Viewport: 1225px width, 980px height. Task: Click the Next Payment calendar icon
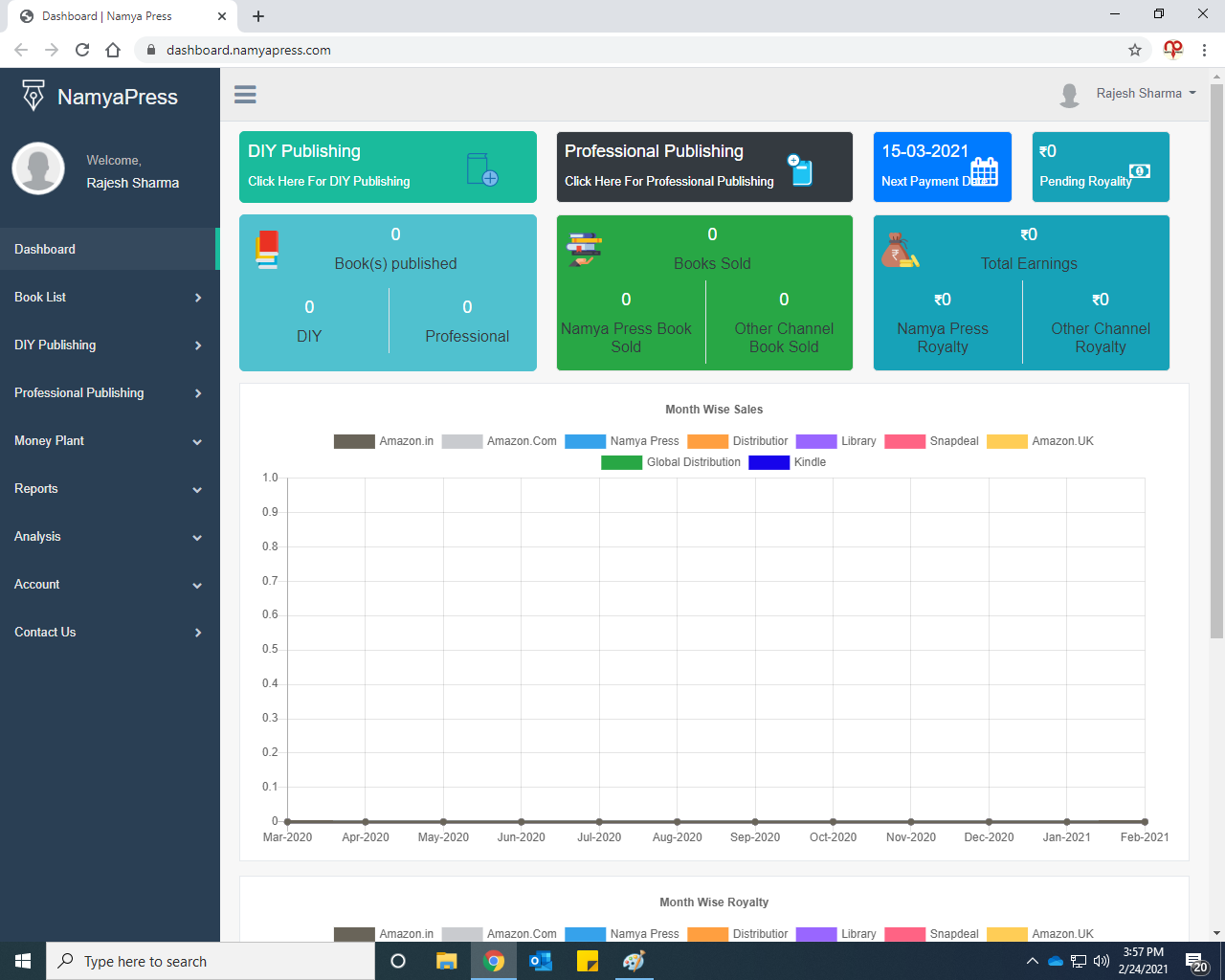(984, 172)
